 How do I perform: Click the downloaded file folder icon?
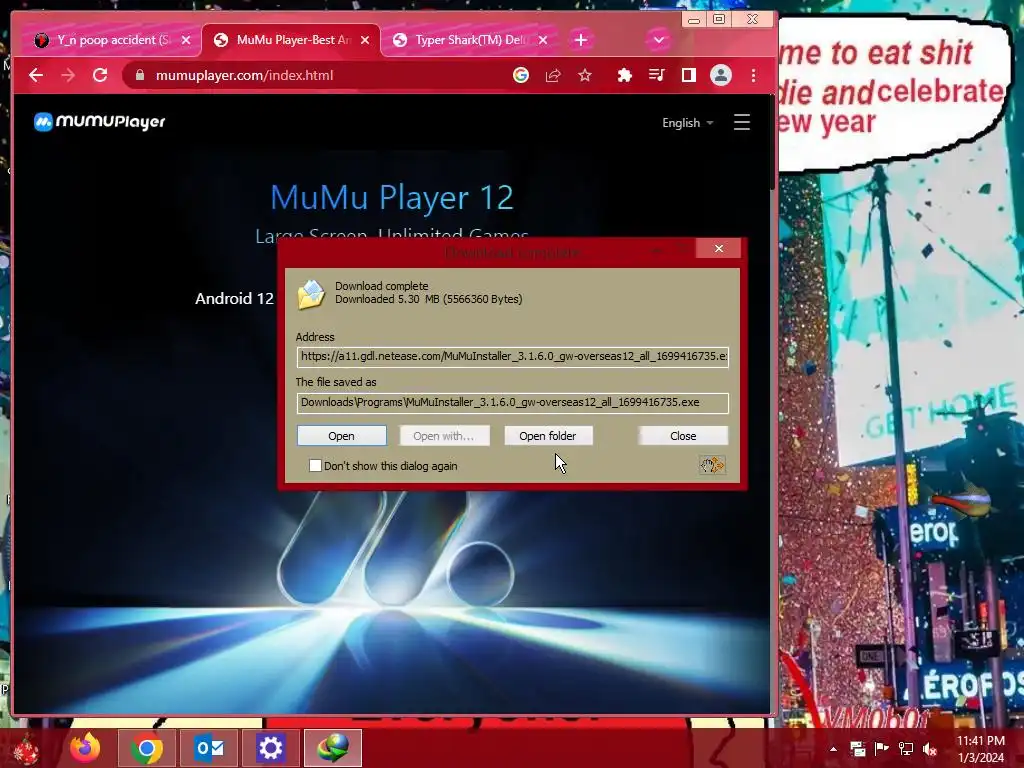click(x=311, y=294)
